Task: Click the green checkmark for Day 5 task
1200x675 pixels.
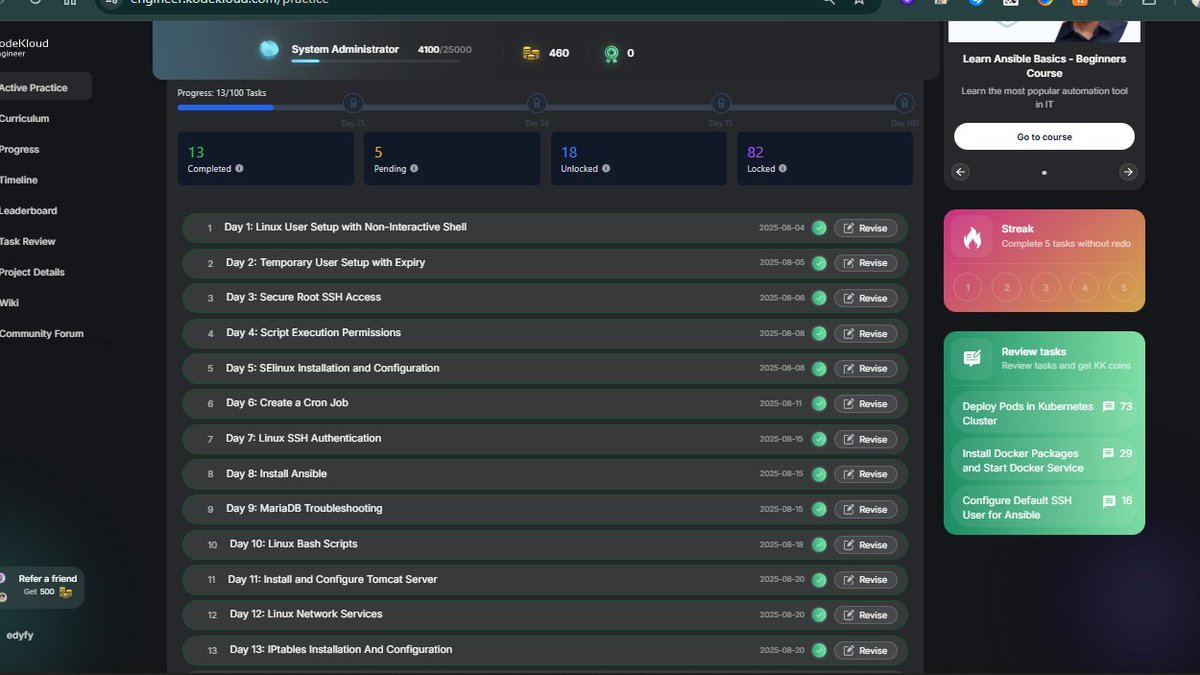Action: 819,369
